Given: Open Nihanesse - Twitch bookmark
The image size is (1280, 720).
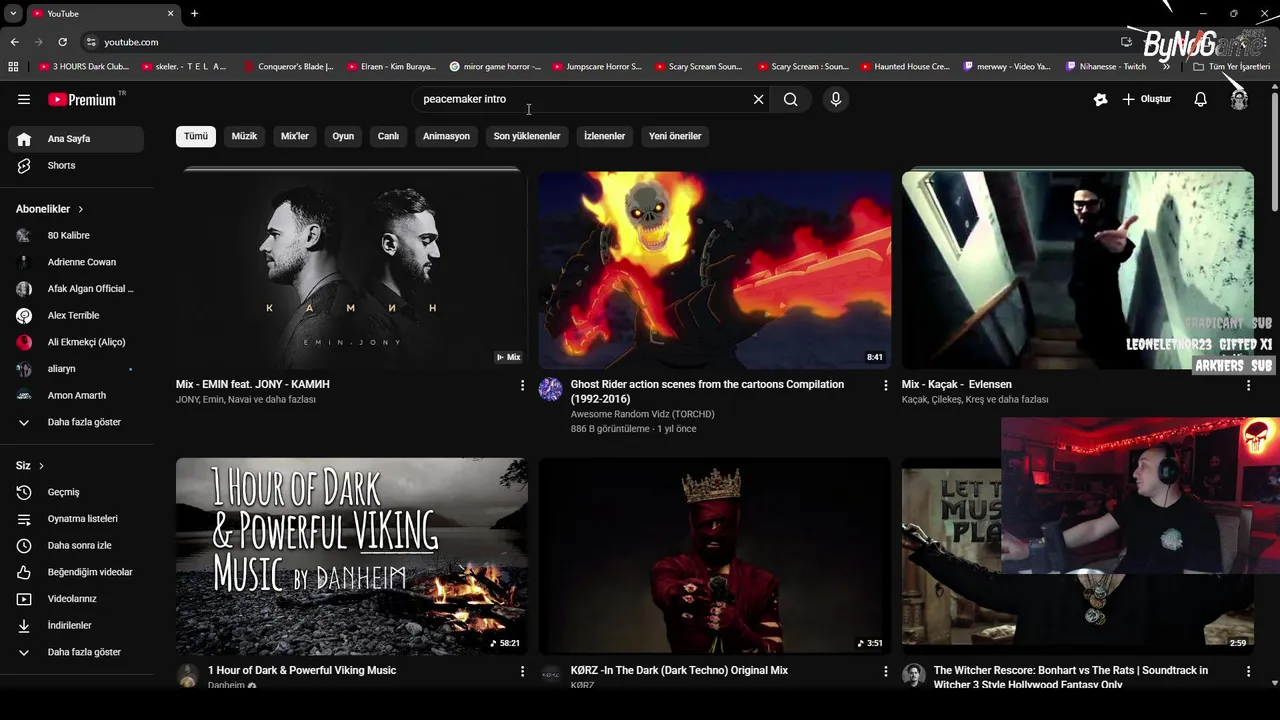Looking at the screenshot, I should coord(1106,67).
